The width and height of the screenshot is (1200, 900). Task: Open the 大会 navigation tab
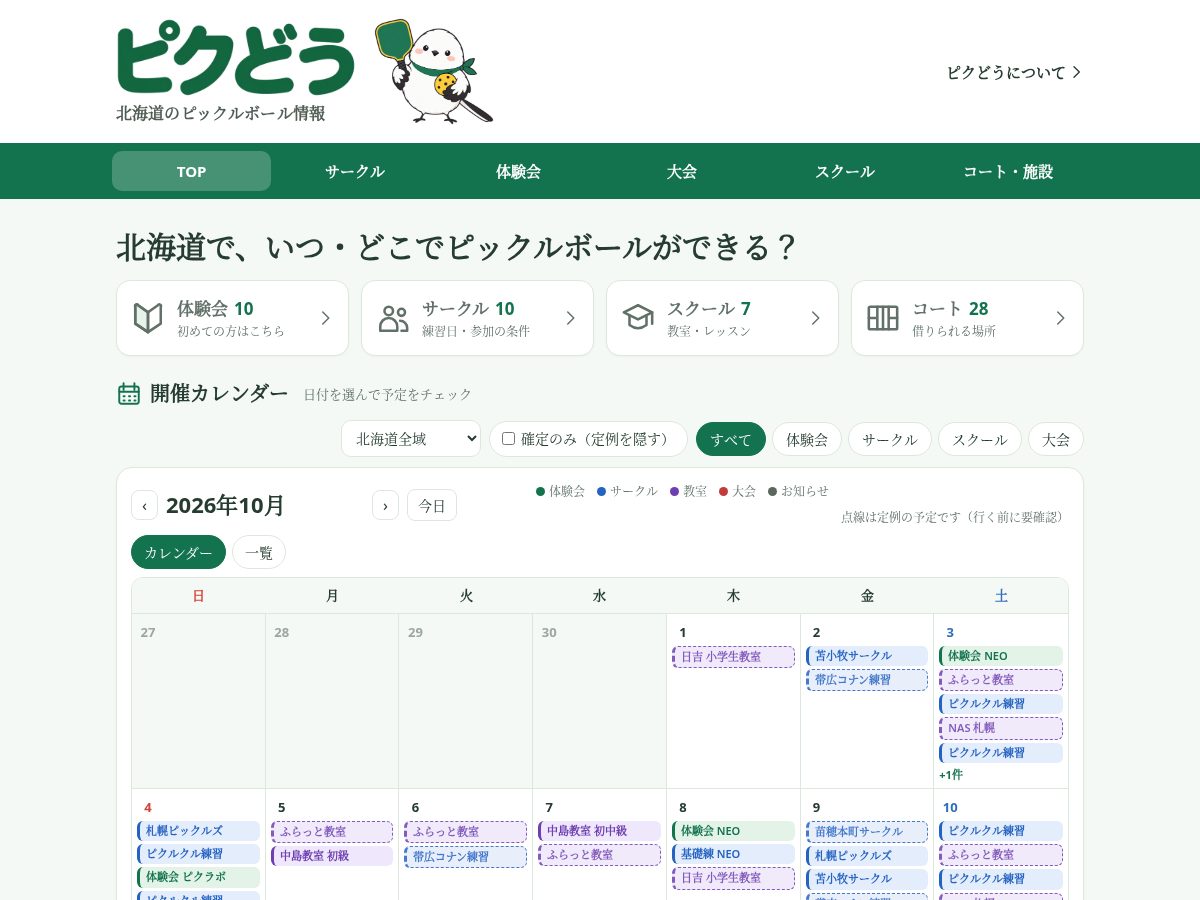tap(682, 171)
